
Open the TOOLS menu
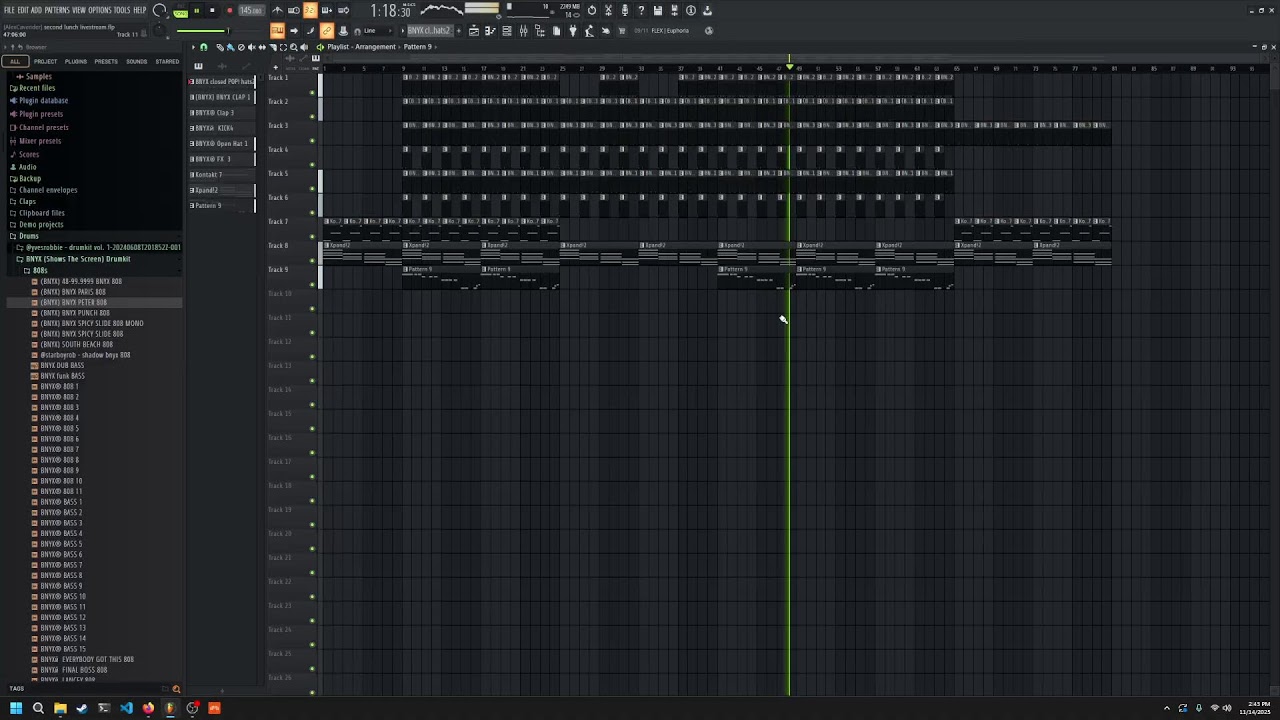122,10
